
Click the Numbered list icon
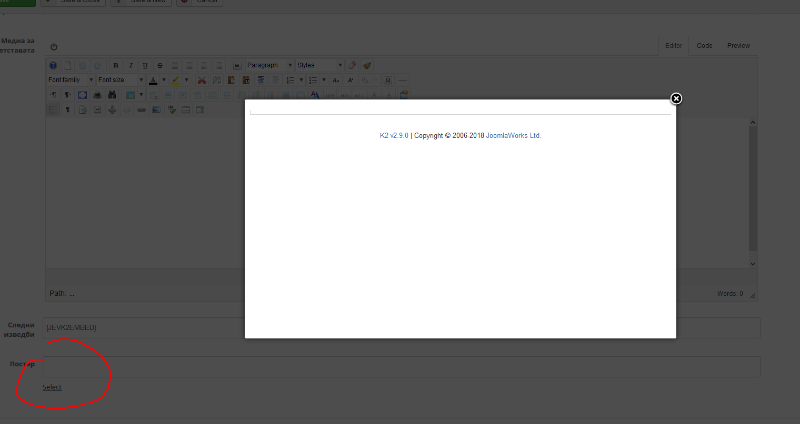tap(290, 80)
